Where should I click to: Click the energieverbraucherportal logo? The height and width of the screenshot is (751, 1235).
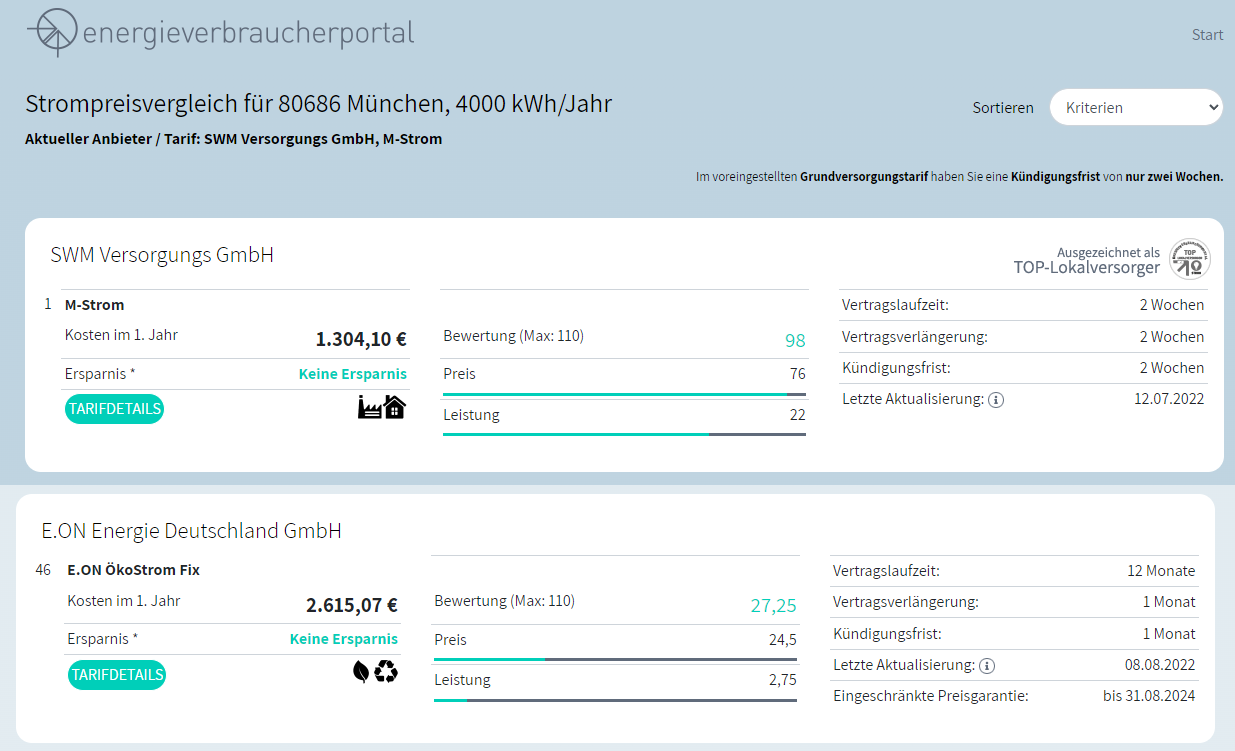pyautogui.click(x=220, y=33)
